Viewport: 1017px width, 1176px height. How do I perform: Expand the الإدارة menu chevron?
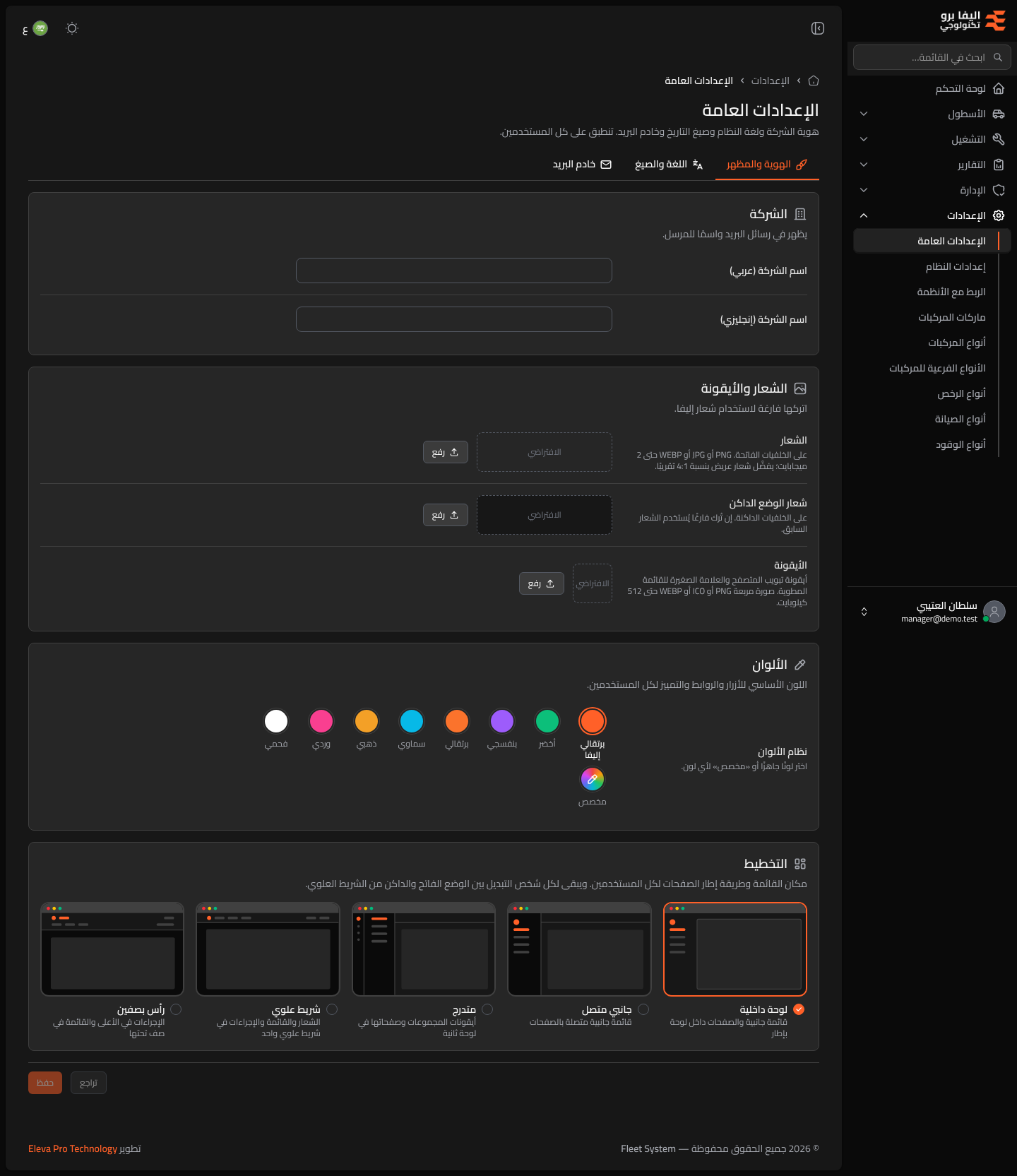pyautogui.click(x=864, y=190)
